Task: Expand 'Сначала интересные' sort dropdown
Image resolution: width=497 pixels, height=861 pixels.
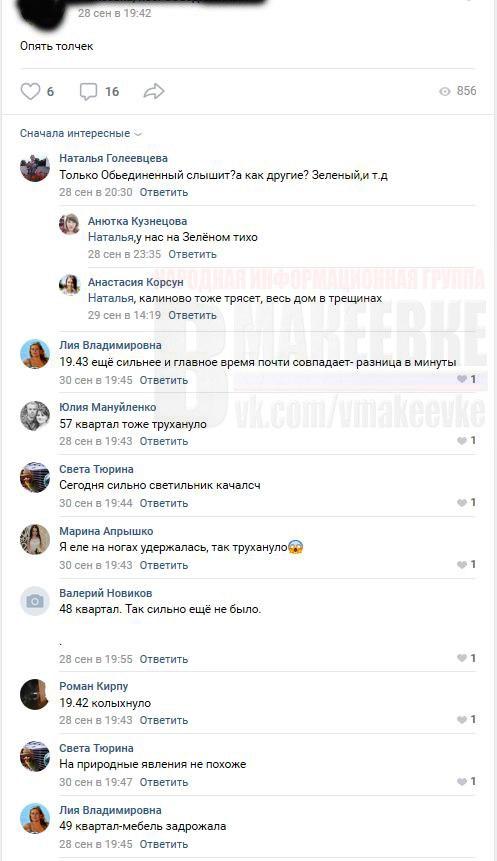Action: pyautogui.click(x=81, y=133)
